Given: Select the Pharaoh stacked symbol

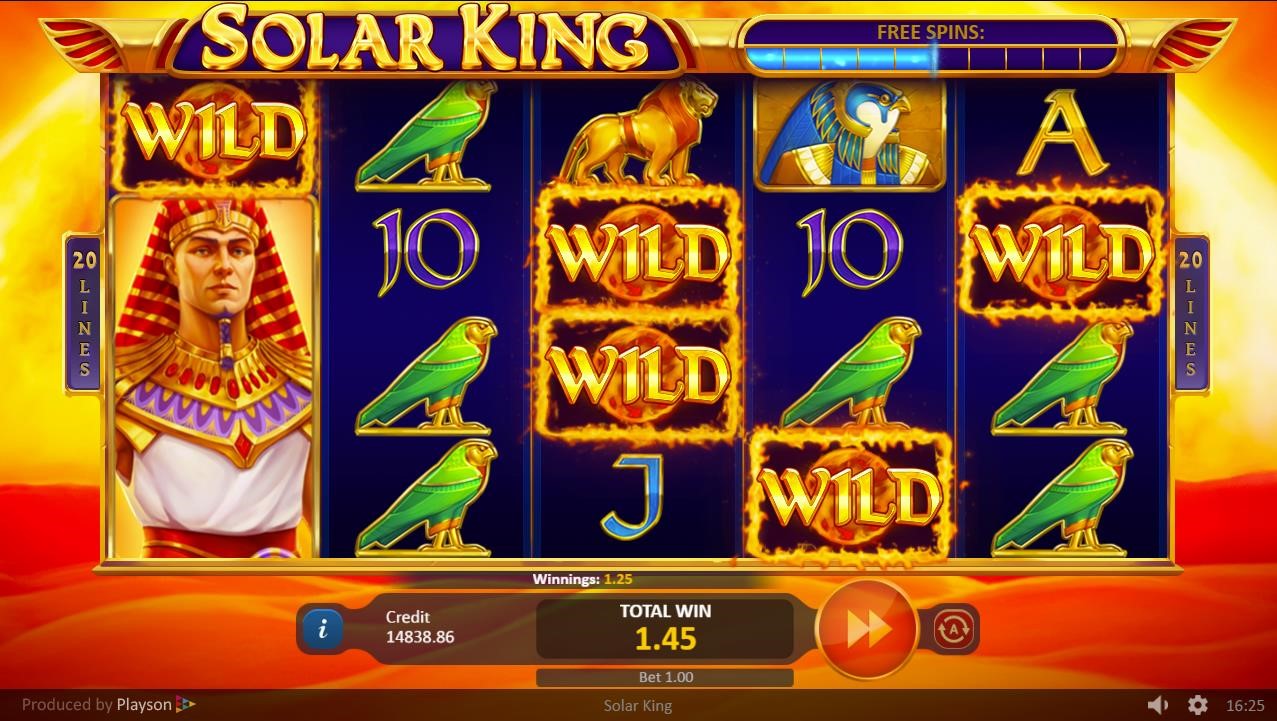Looking at the screenshot, I should pyautogui.click(x=213, y=377).
